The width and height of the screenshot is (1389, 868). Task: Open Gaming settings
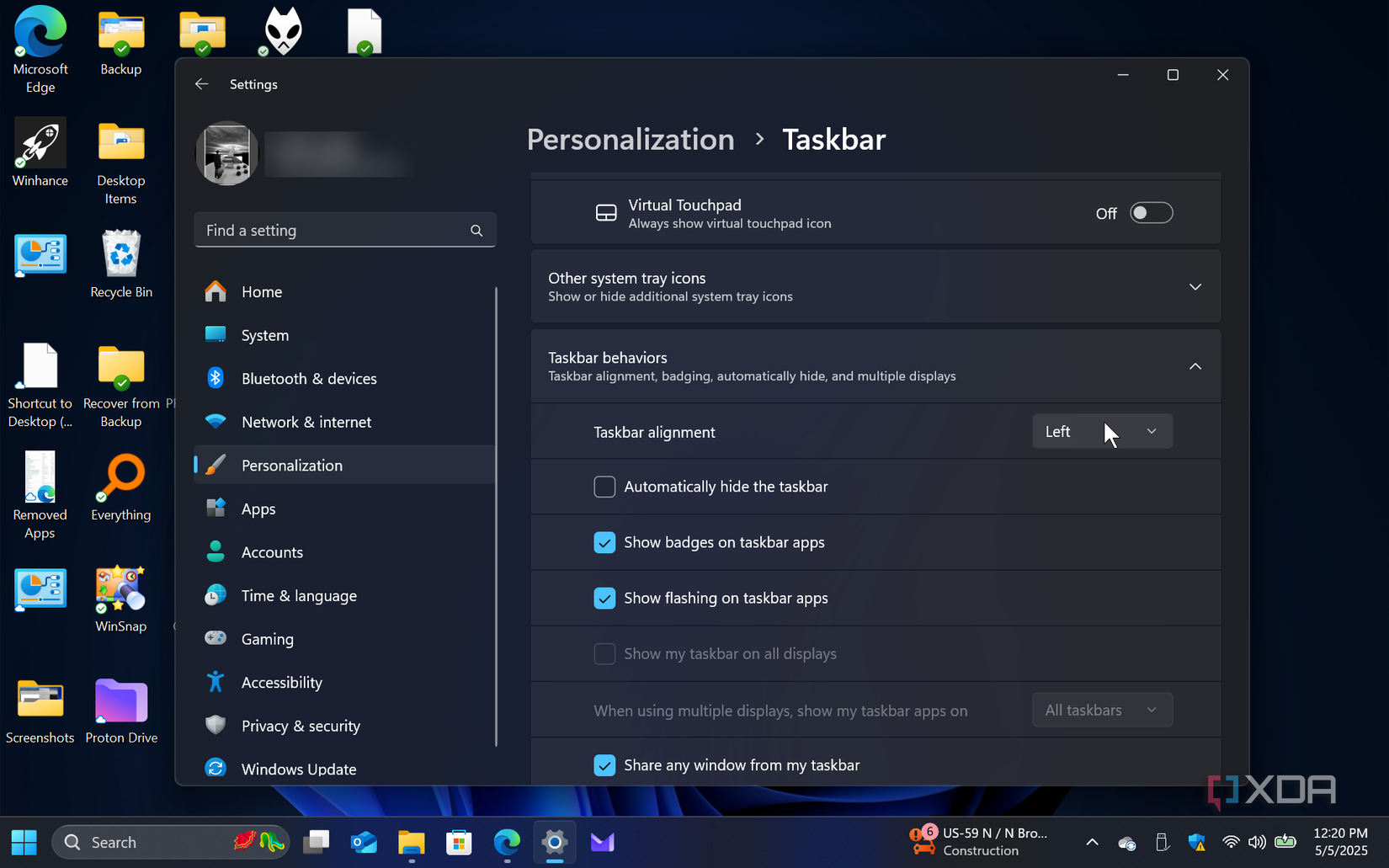344,639
